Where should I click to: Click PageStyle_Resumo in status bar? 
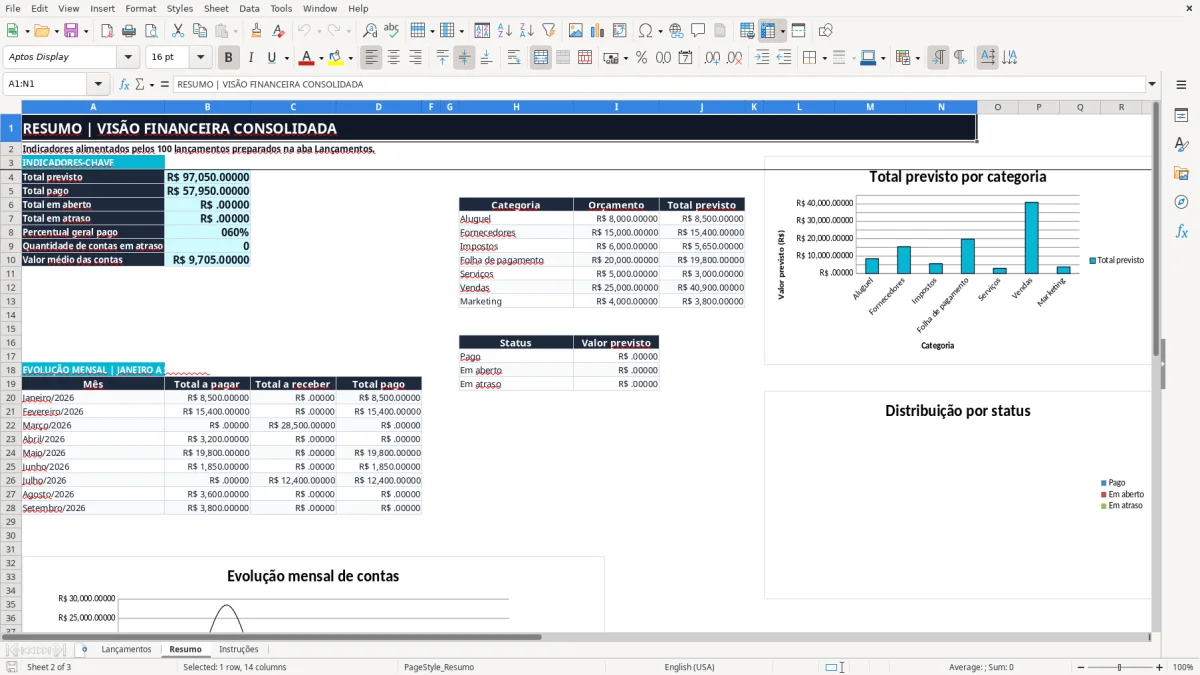click(439, 667)
